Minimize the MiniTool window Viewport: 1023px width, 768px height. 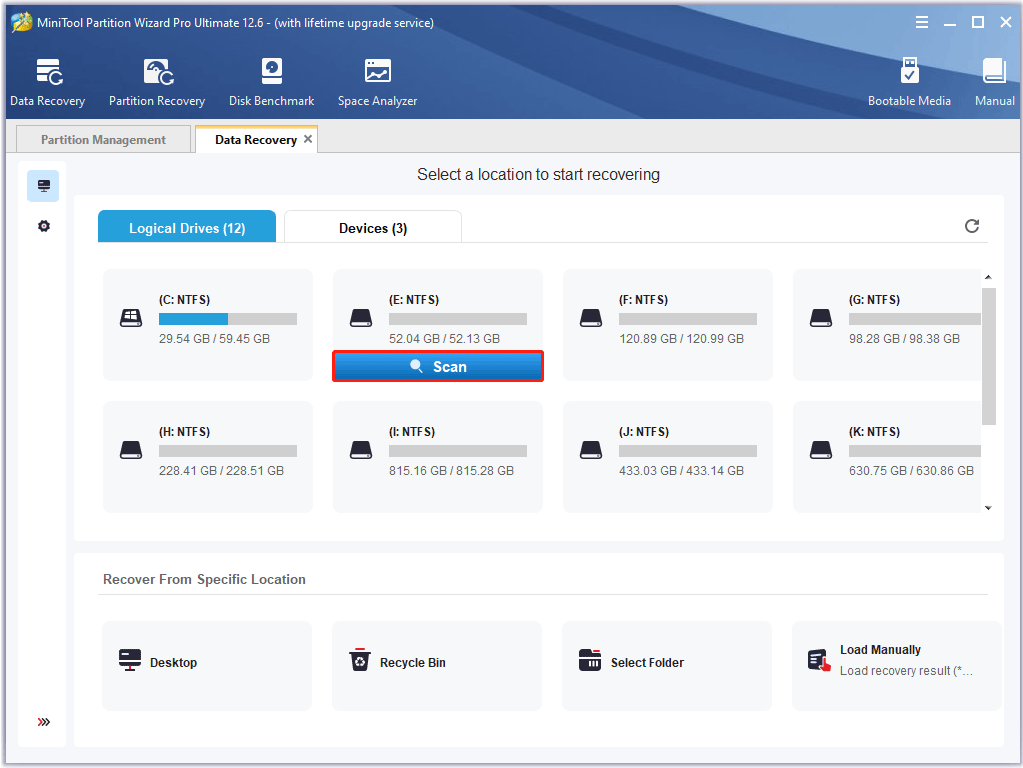pyautogui.click(x=950, y=23)
